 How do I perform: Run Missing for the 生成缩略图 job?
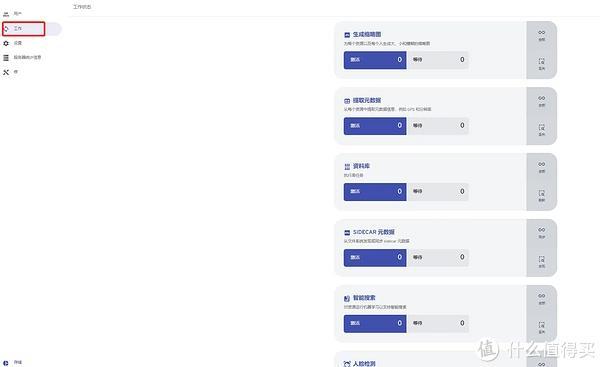(x=541, y=64)
